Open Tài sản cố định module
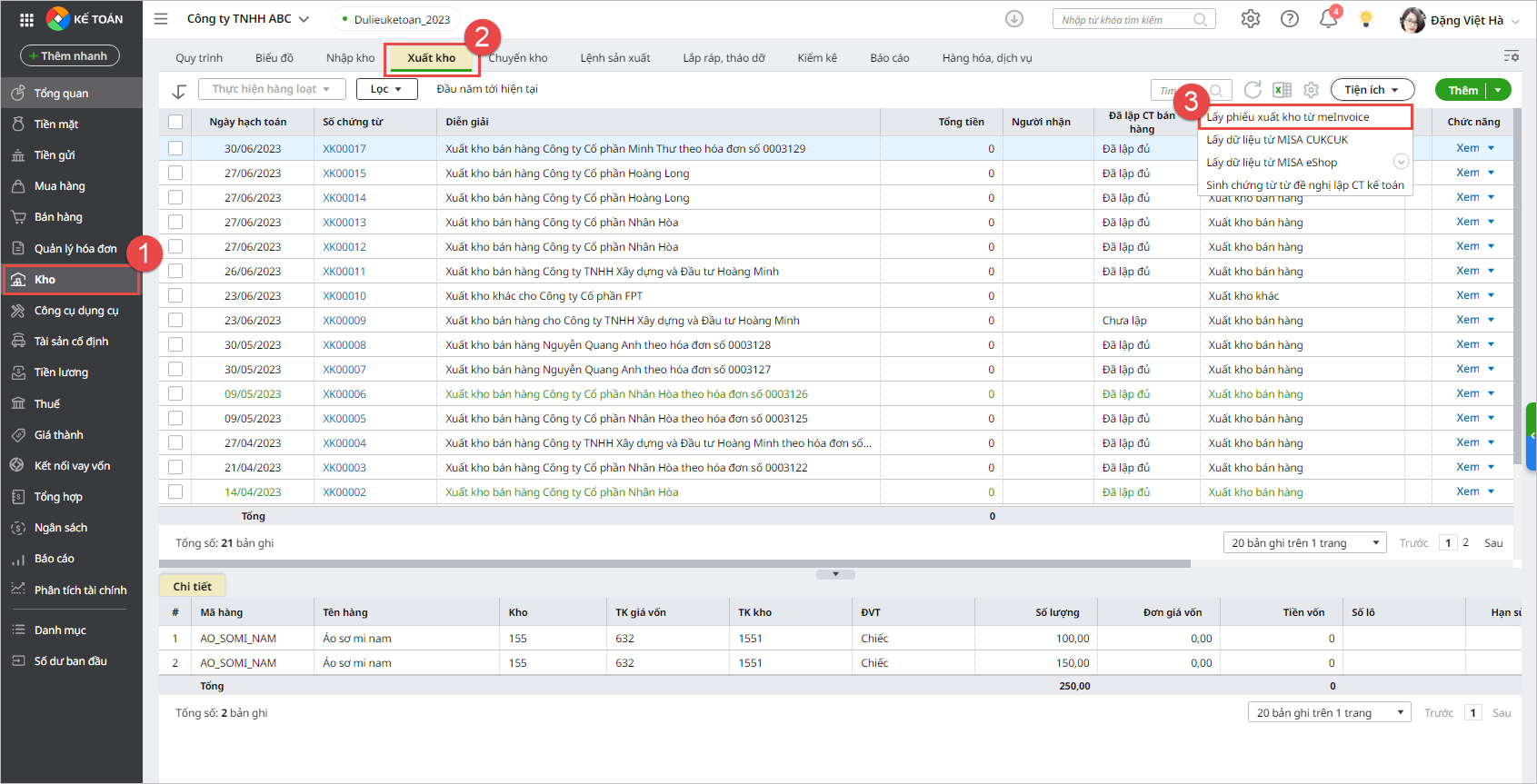Image resolution: width=1537 pixels, height=784 pixels. 72,341
